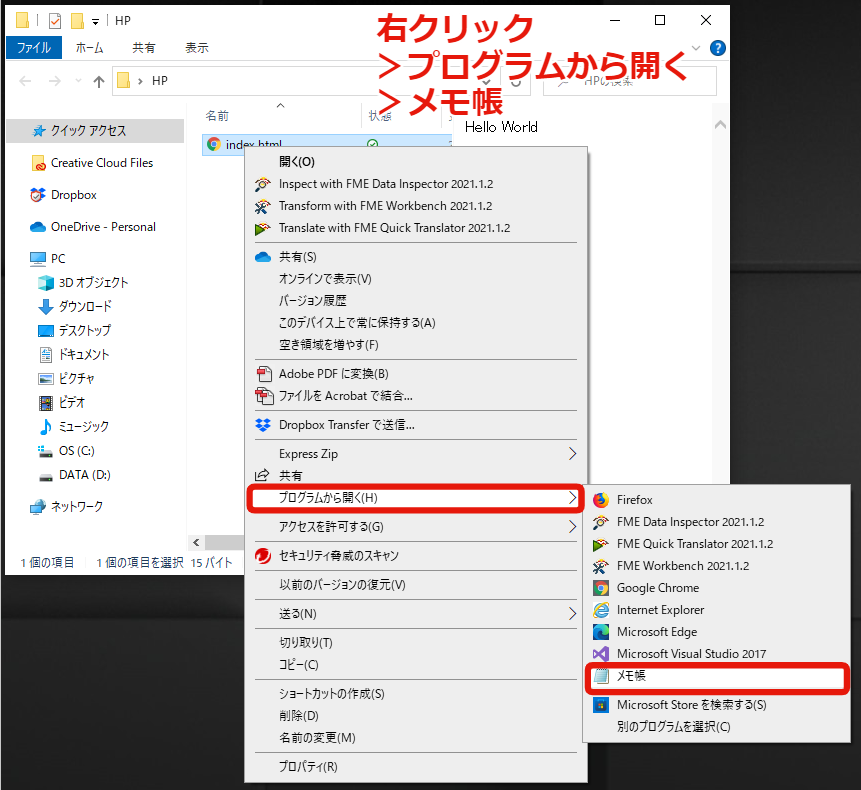Open Explorer help with the question mark icon
The width and height of the screenshot is (861, 790).
coord(718,47)
